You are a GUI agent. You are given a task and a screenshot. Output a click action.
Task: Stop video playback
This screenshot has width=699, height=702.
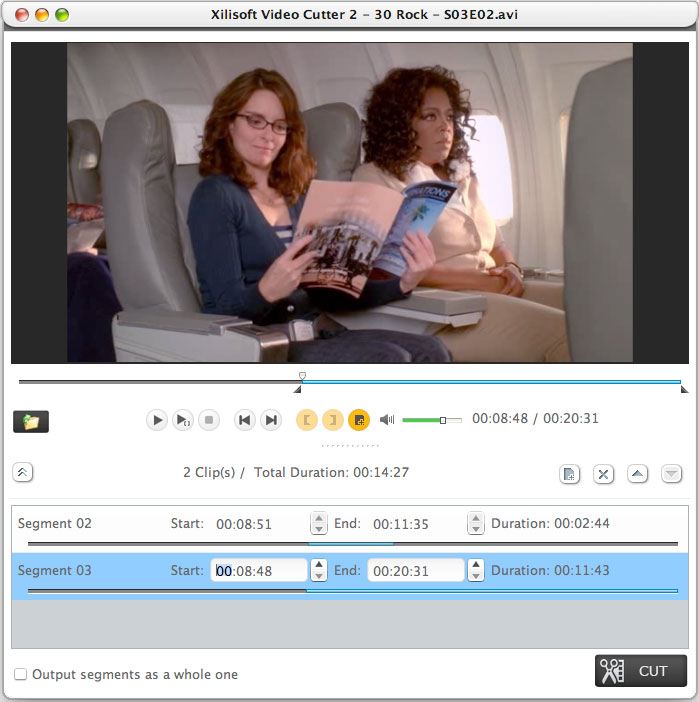(x=208, y=420)
